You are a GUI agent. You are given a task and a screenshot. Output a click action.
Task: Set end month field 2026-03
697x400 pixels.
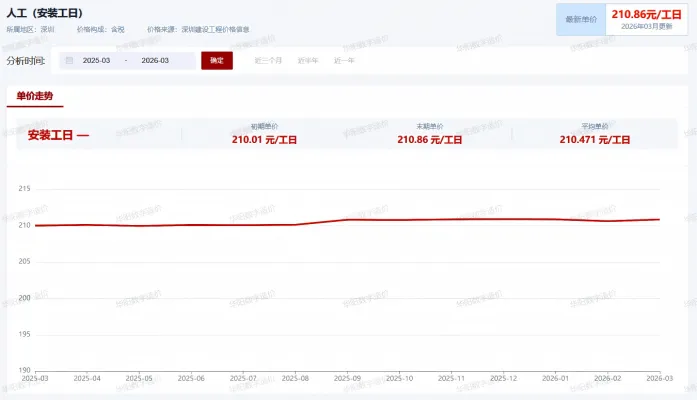click(155, 60)
